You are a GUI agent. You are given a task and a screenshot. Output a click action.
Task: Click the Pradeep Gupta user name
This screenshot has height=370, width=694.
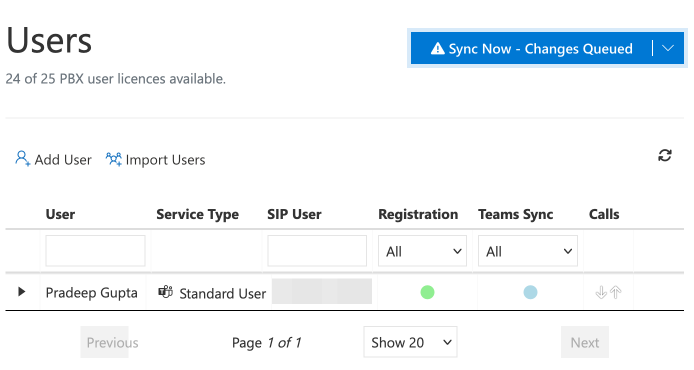click(x=92, y=293)
